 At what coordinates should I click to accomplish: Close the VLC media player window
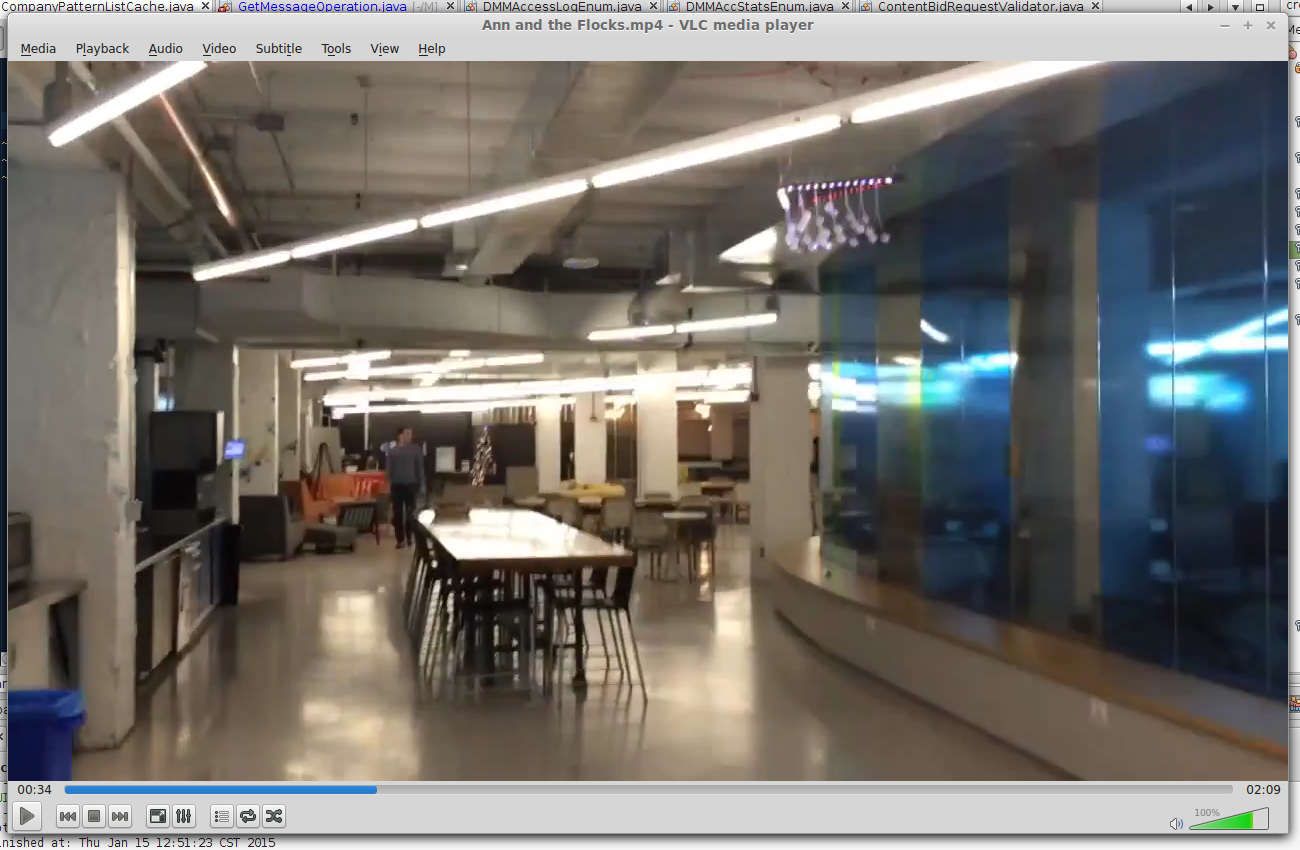1271,25
